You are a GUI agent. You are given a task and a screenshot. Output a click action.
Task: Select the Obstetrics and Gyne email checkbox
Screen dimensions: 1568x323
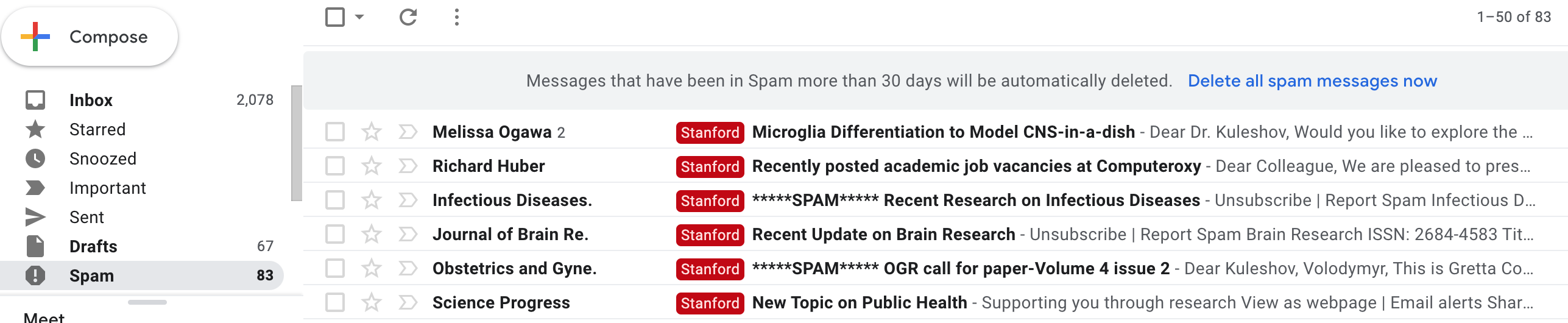click(335, 268)
